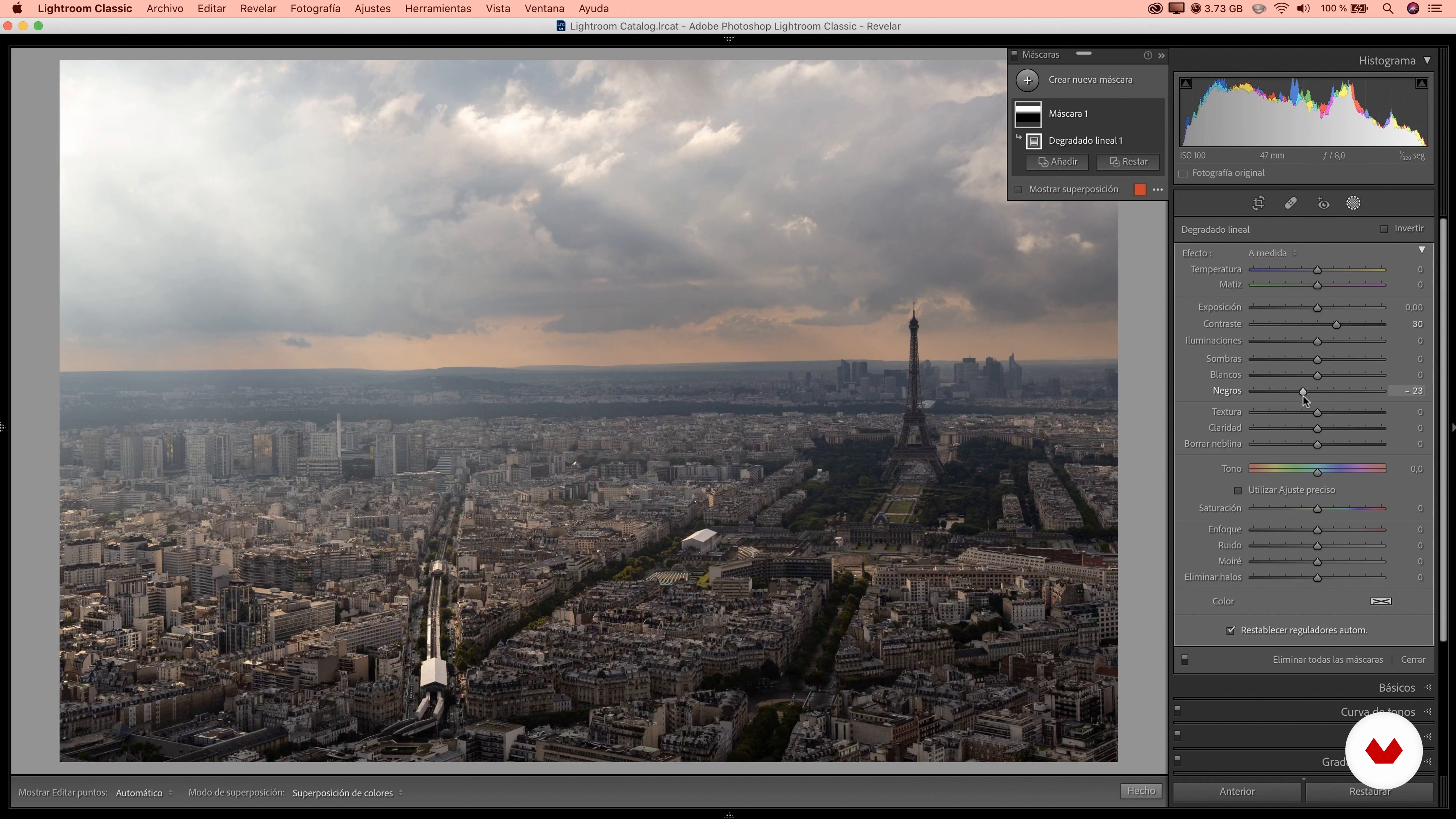The width and height of the screenshot is (1456, 819).
Task: Open the Ayuda menu
Action: [x=593, y=8]
